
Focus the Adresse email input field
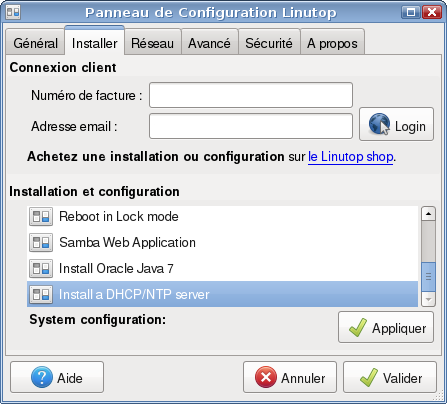(251, 126)
